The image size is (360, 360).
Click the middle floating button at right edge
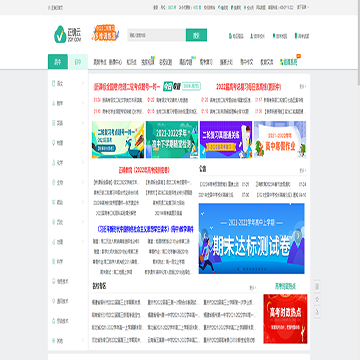(x=317, y=299)
